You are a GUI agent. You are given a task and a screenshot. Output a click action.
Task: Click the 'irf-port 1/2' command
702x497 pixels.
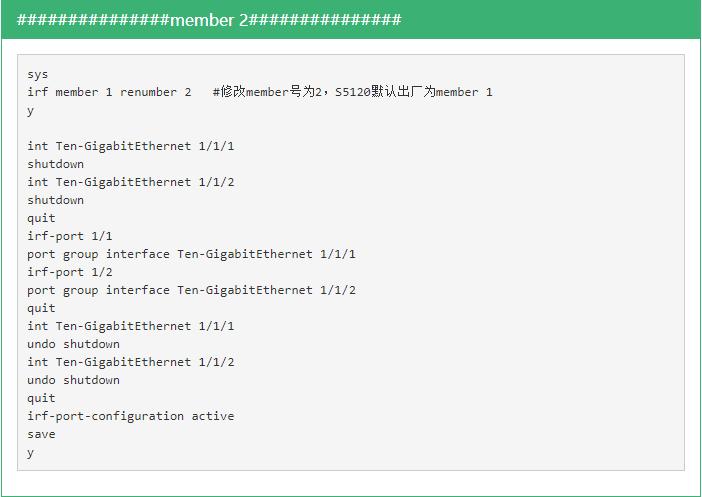click(70, 272)
